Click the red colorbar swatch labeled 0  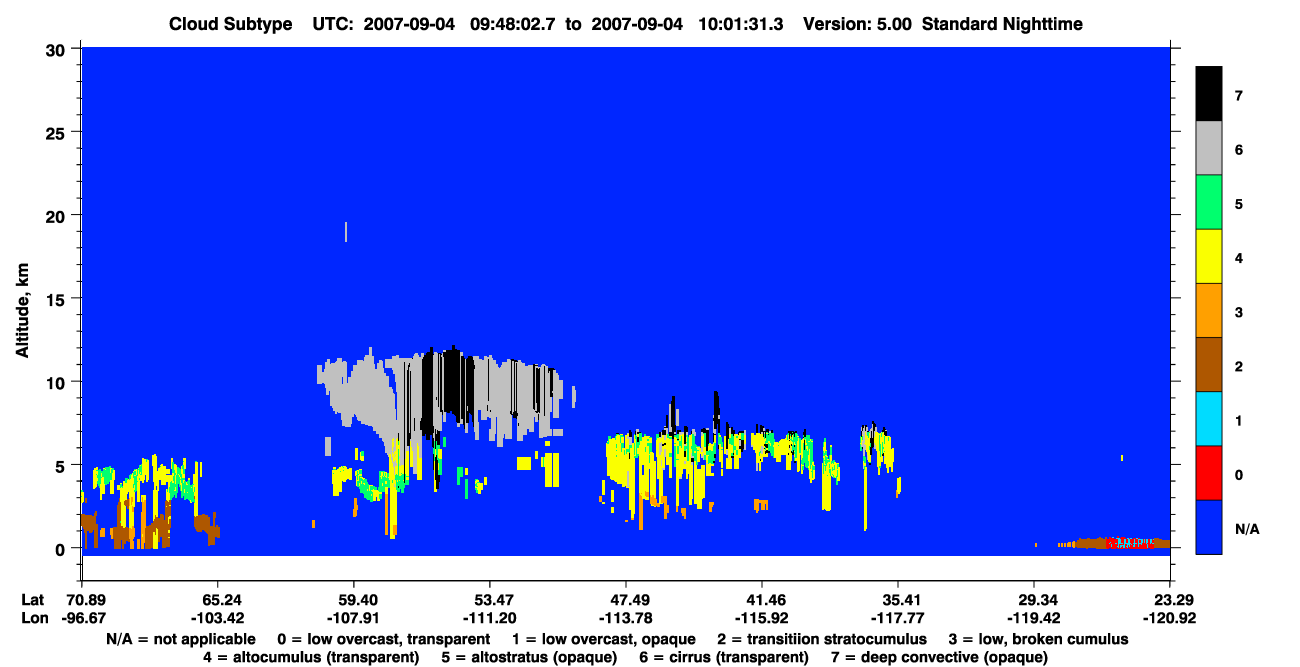(x=1209, y=473)
